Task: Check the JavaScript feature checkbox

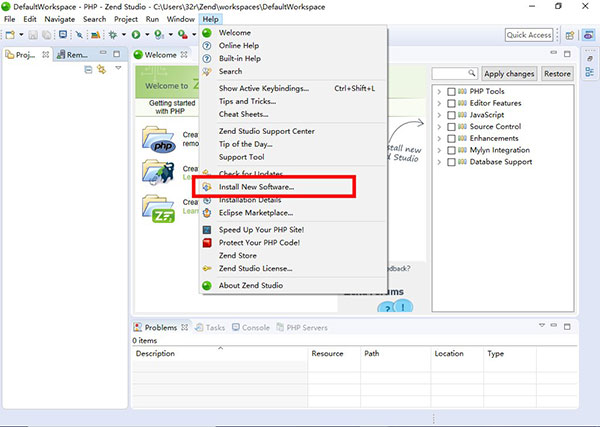Action: (x=452, y=115)
